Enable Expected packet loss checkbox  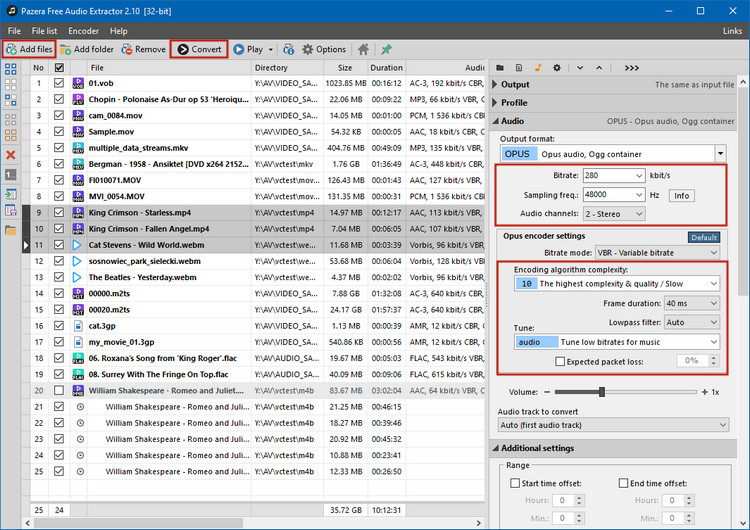point(560,362)
